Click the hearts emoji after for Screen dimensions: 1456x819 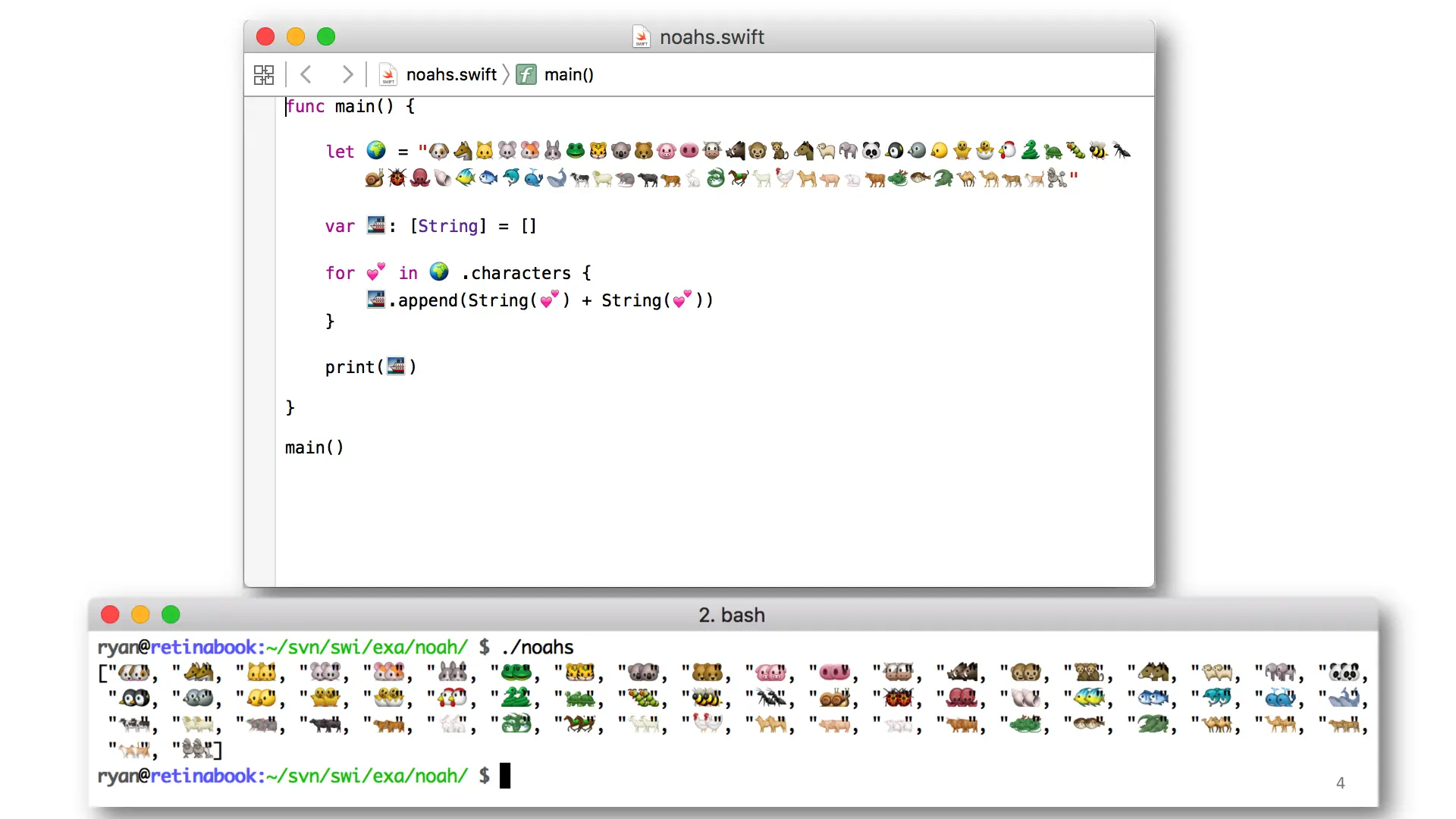[x=376, y=271]
